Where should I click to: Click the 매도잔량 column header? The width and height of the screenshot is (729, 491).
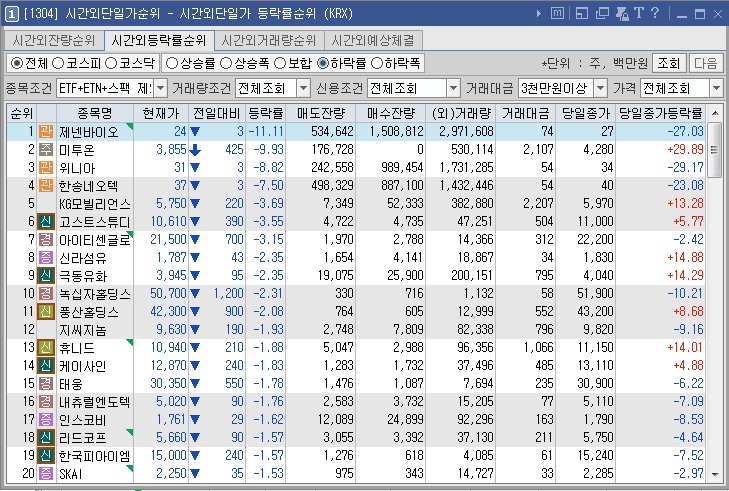[x=321, y=113]
